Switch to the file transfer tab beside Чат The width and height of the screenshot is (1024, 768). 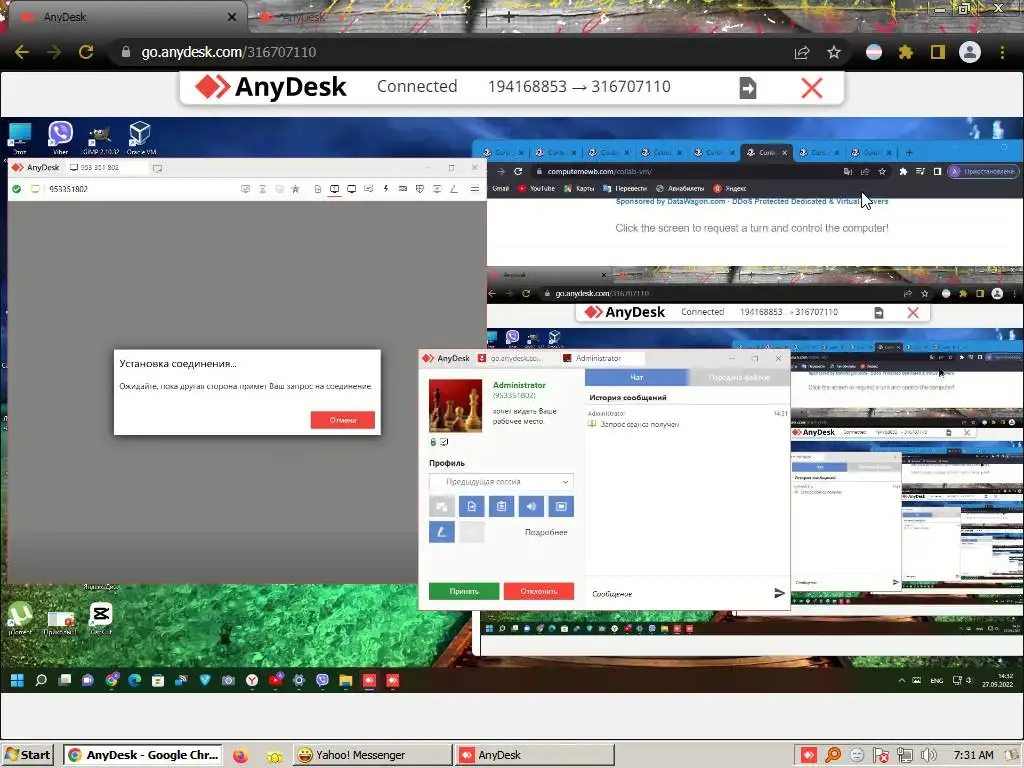coord(739,377)
